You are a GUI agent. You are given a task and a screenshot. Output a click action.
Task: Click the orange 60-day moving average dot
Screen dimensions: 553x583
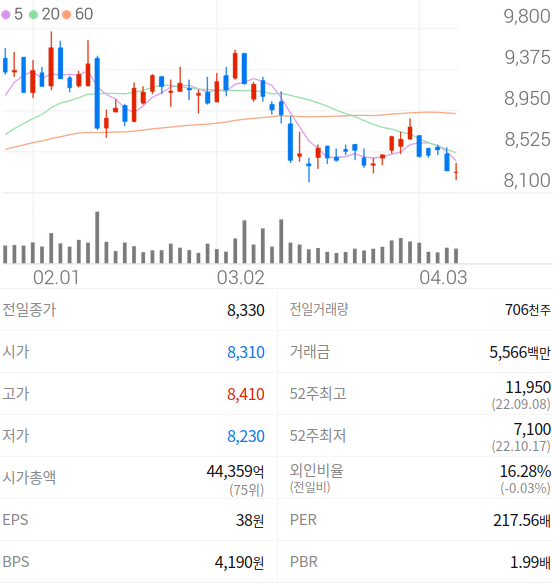tap(67, 15)
